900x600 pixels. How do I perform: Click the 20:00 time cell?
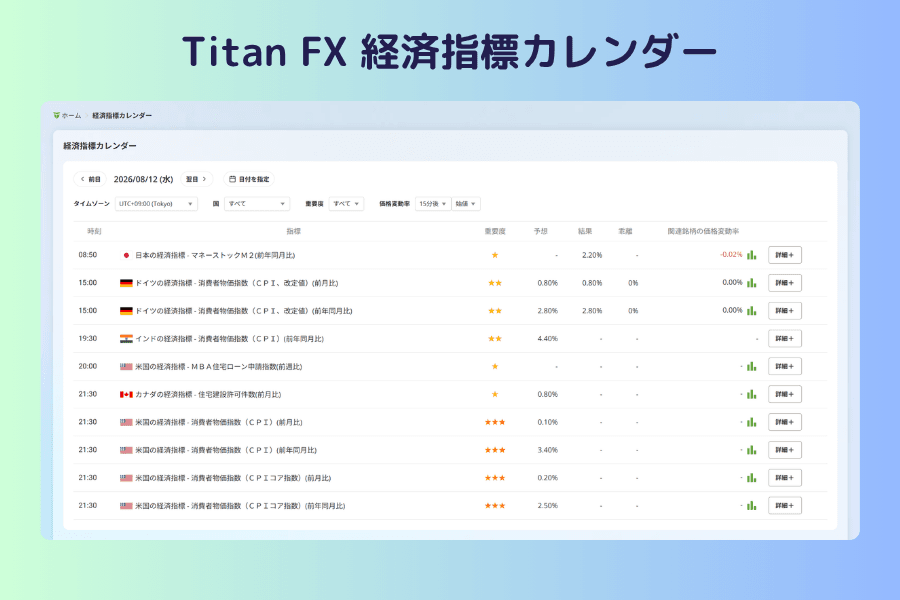[88, 366]
